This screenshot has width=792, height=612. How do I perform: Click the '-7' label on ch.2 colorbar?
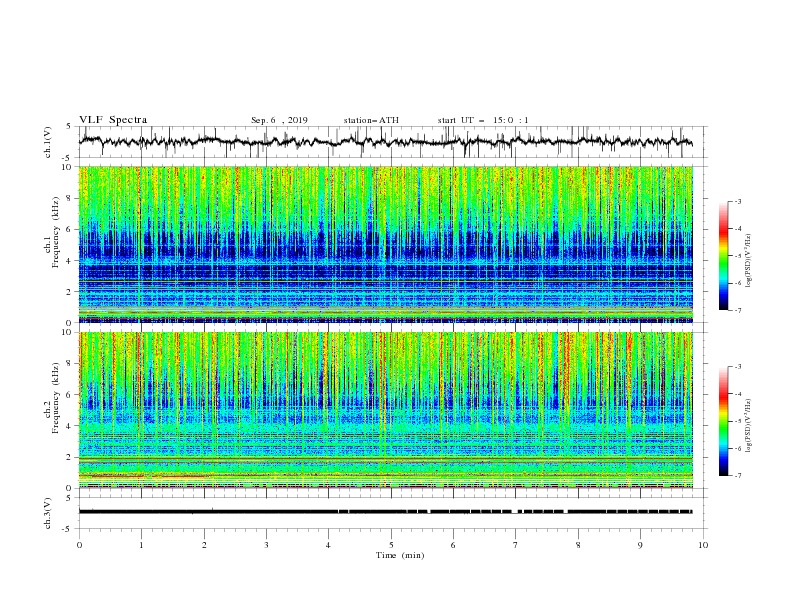coord(738,476)
